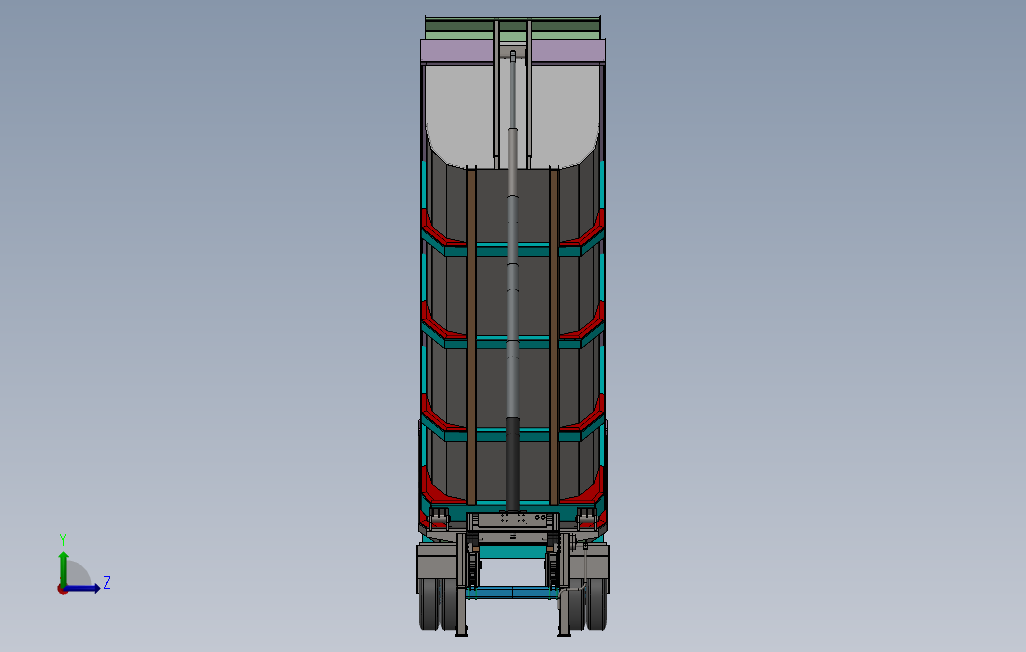Click the right outer trailer wheel
Image resolution: width=1026 pixels, height=652 pixels.
597,604
